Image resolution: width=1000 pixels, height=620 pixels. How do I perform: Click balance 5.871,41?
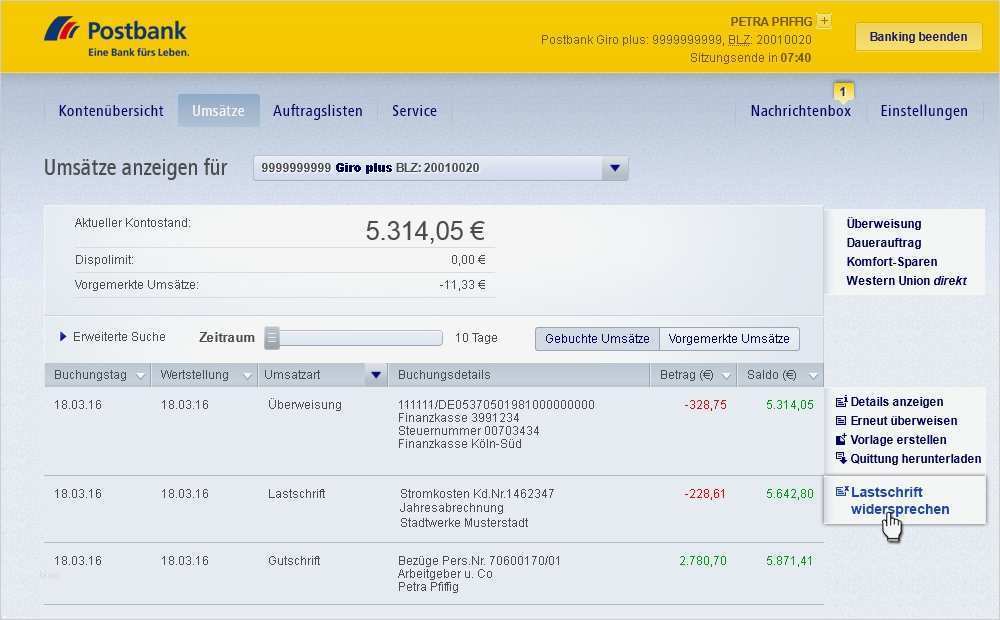click(x=790, y=561)
